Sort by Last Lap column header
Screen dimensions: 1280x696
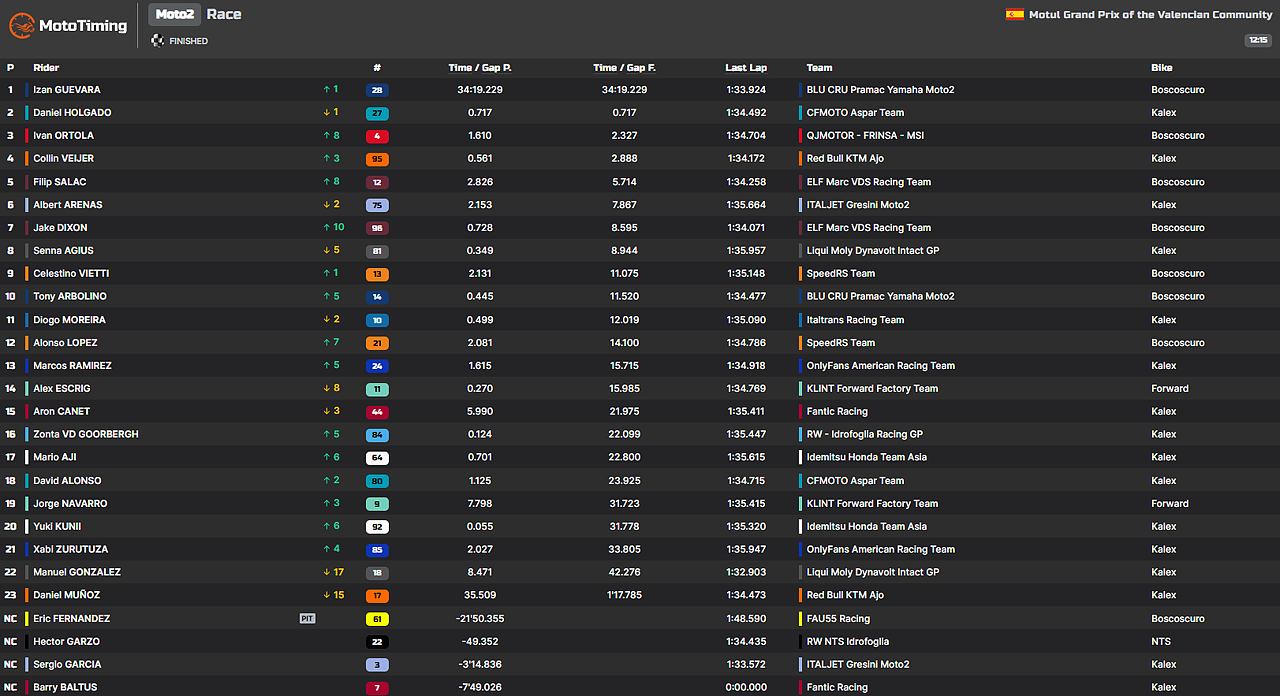pos(746,68)
